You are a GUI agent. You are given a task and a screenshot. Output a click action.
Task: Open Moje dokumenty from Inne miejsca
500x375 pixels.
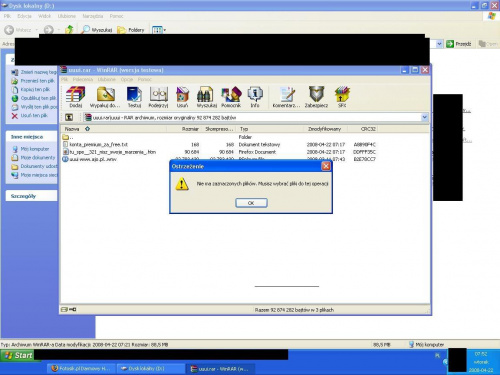tap(33, 158)
